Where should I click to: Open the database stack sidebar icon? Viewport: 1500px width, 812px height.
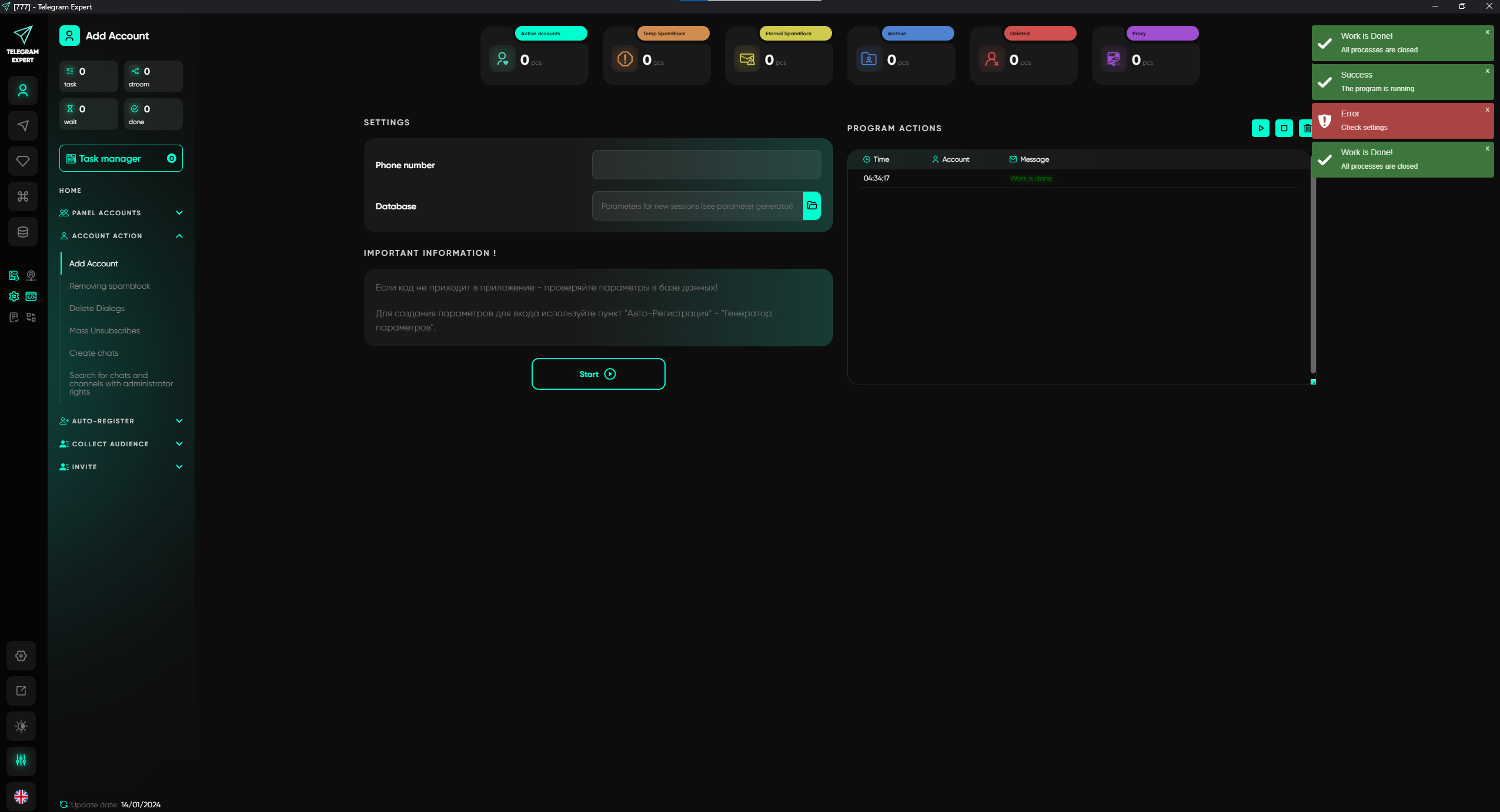23,232
